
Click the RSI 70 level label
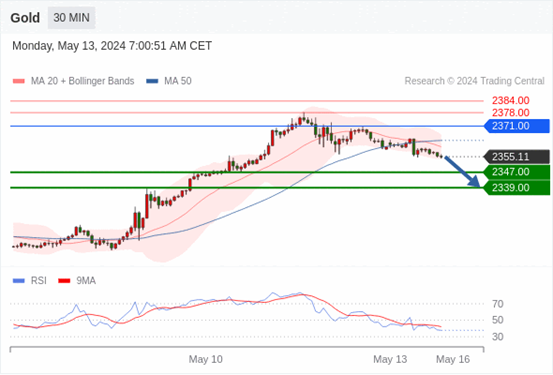[x=498, y=304]
